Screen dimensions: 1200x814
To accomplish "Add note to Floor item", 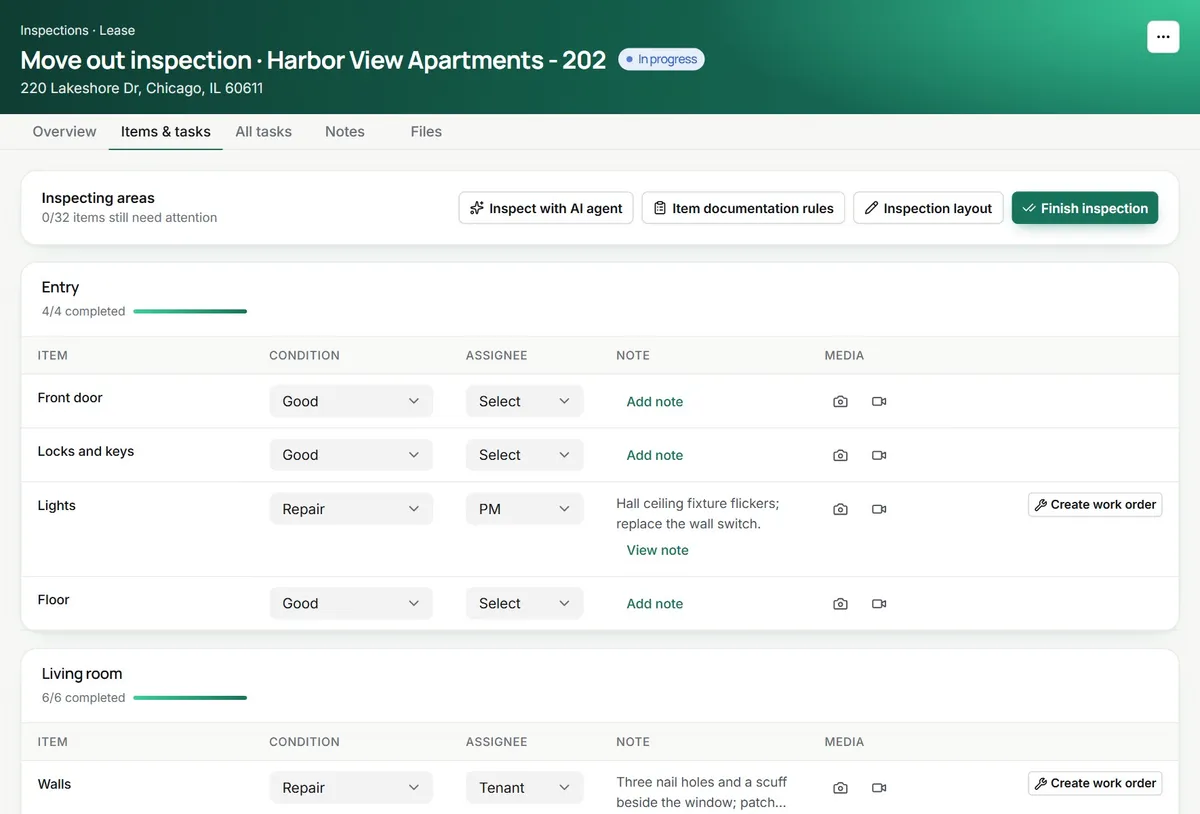I will point(655,604).
